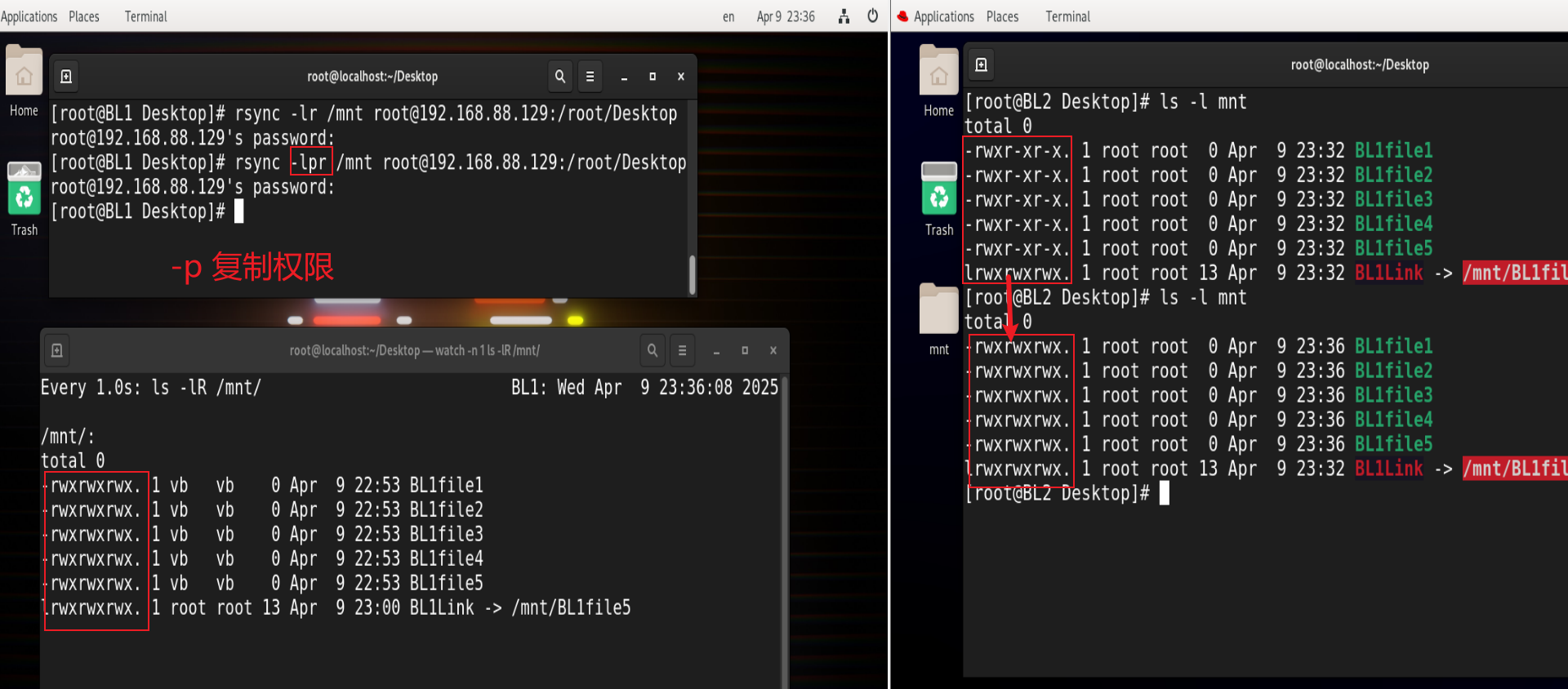Close the watch terminal window
This screenshot has height=689, width=1568.
click(x=773, y=350)
